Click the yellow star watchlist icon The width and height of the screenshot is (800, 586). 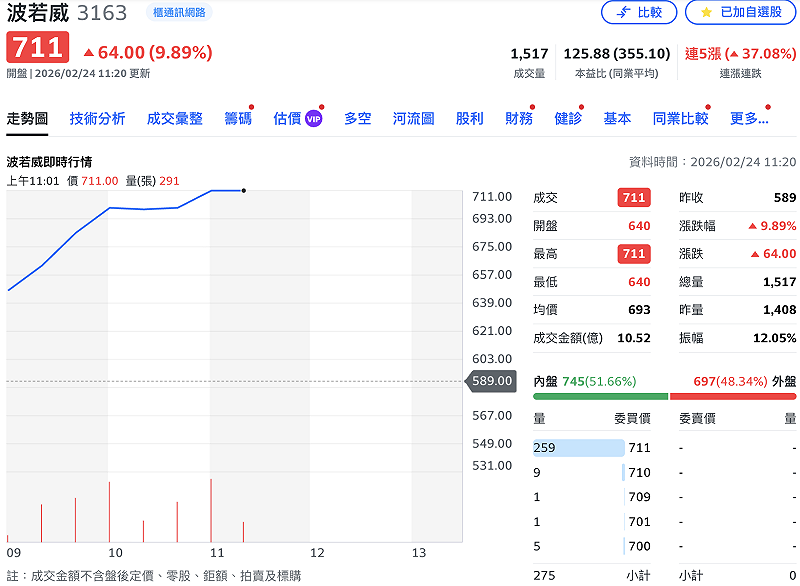(x=706, y=12)
